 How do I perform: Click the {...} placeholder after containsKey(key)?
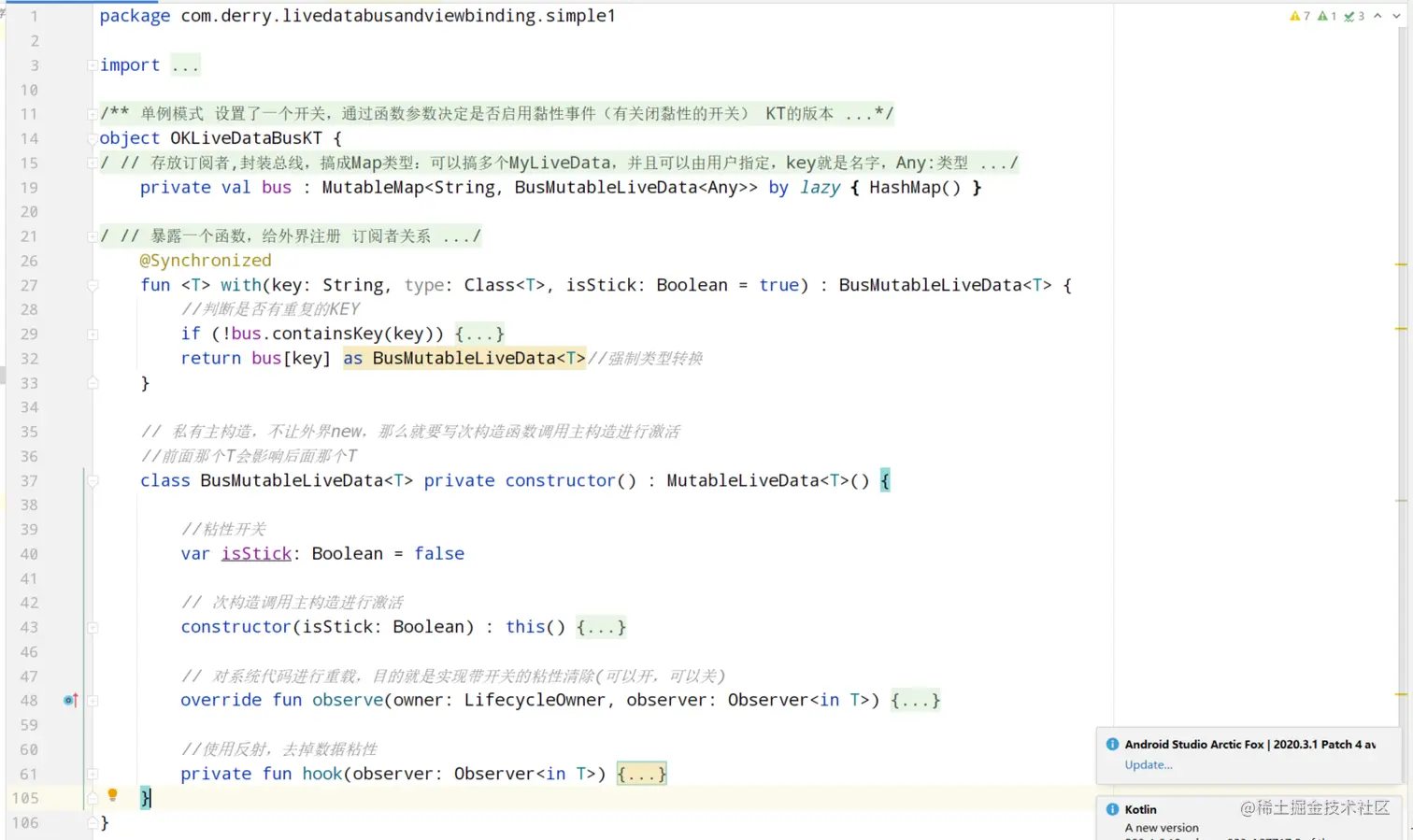click(x=479, y=334)
